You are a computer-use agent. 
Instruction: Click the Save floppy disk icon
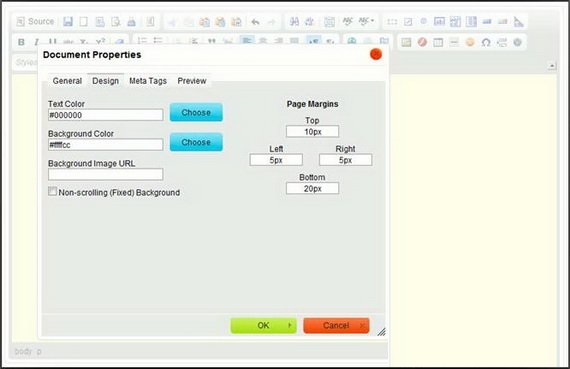click(68, 22)
